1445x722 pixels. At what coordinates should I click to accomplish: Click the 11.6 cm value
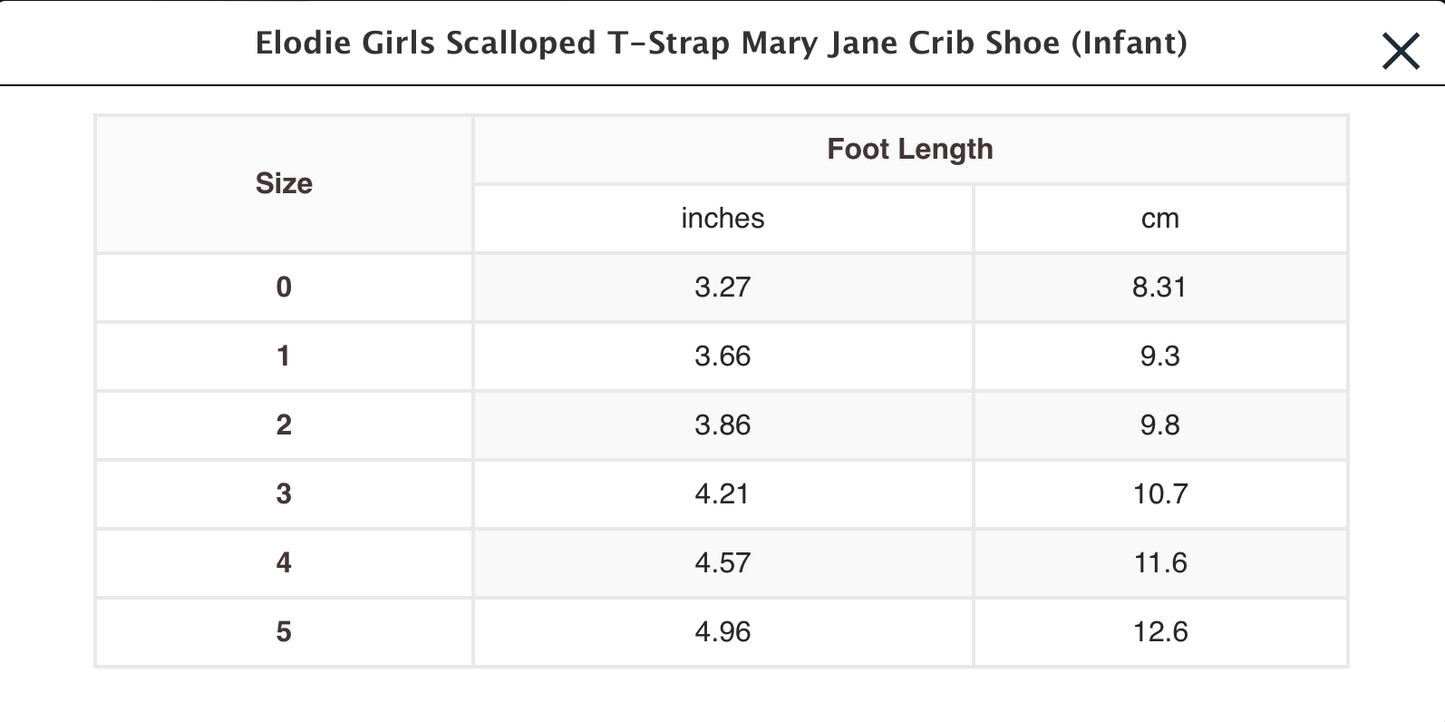pos(1160,563)
